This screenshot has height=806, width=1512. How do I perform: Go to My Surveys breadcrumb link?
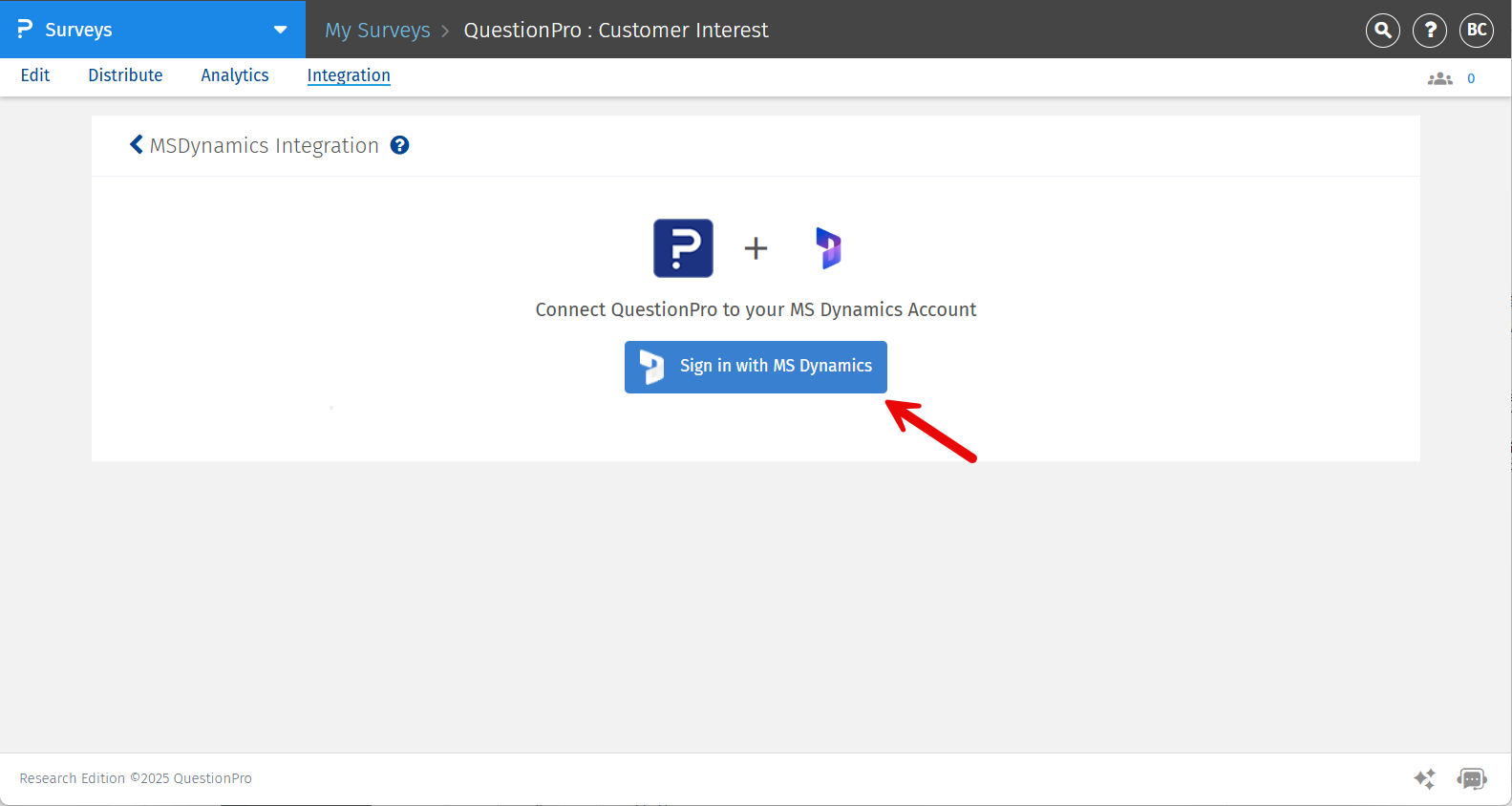377,31
